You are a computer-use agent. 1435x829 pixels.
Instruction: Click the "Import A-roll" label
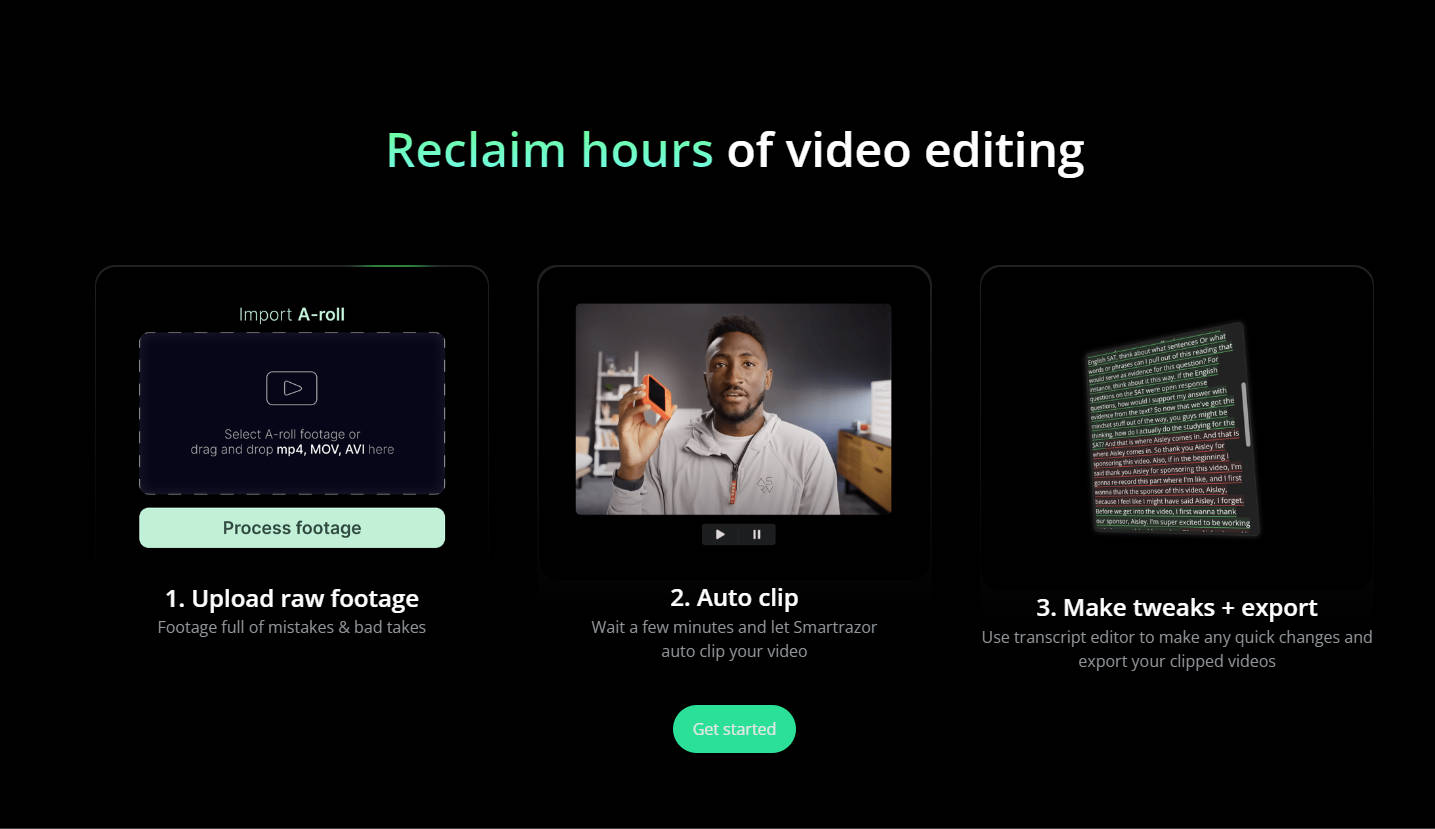pos(291,314)
